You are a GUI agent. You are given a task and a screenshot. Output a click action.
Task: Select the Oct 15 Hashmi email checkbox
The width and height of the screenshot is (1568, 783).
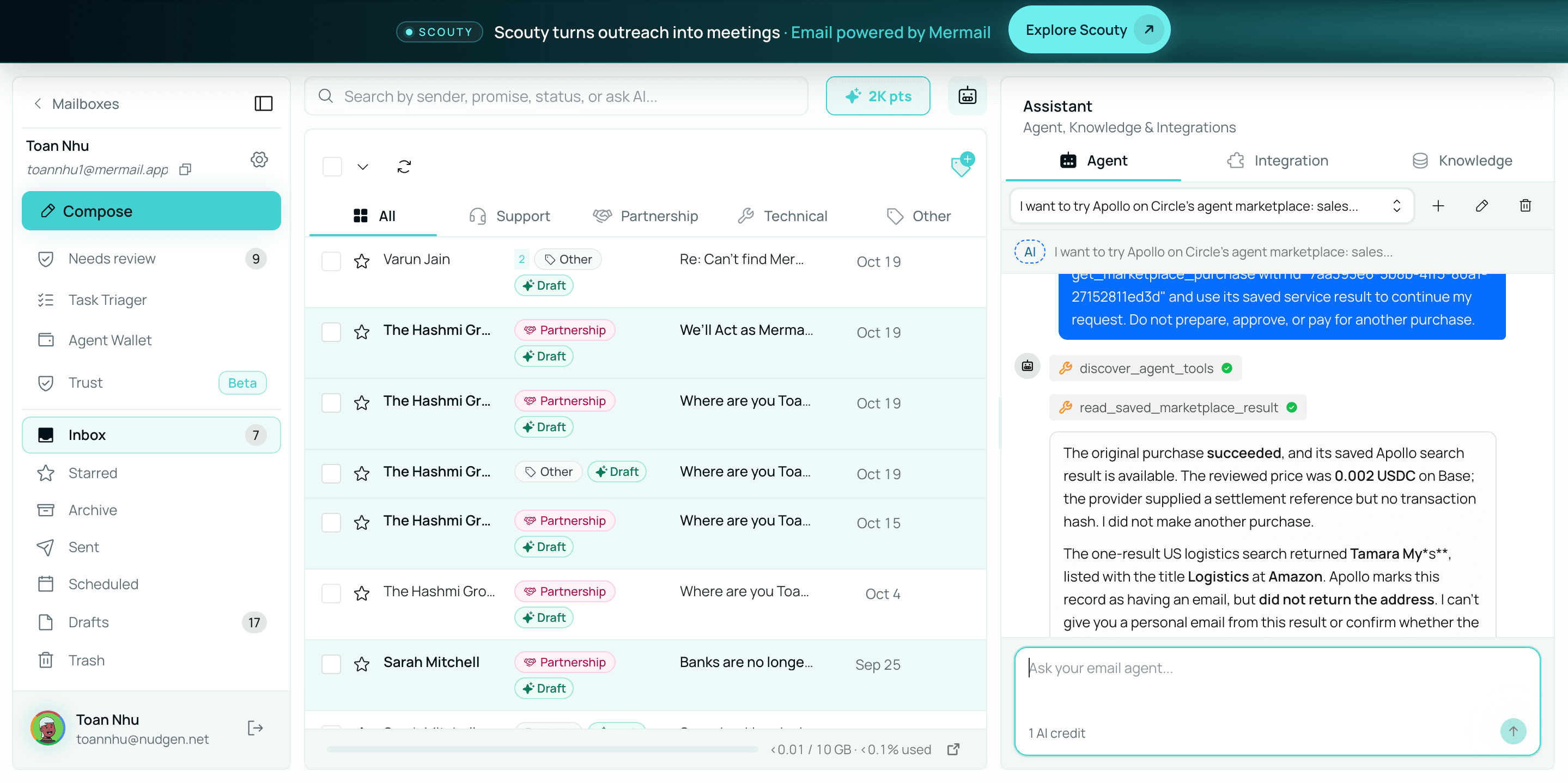click(x=331, y=523)
